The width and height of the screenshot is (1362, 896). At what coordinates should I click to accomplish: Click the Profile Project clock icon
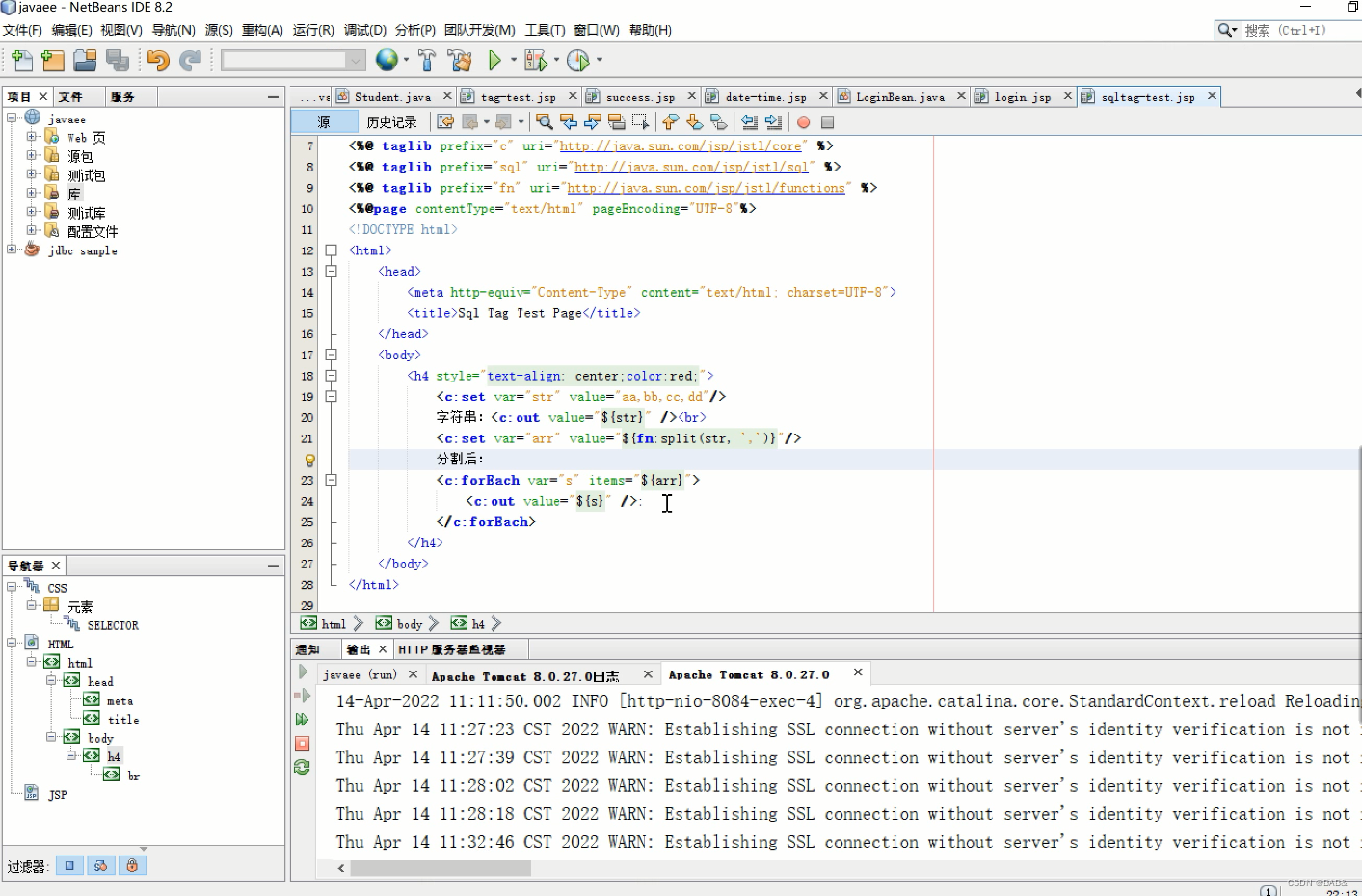pos(578,61)
